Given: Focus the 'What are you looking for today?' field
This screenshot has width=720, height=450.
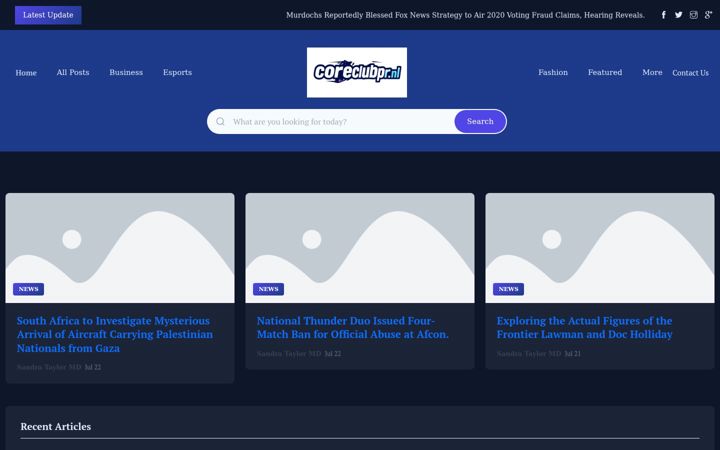Looking at the screenshot, I should pos(340,122).
